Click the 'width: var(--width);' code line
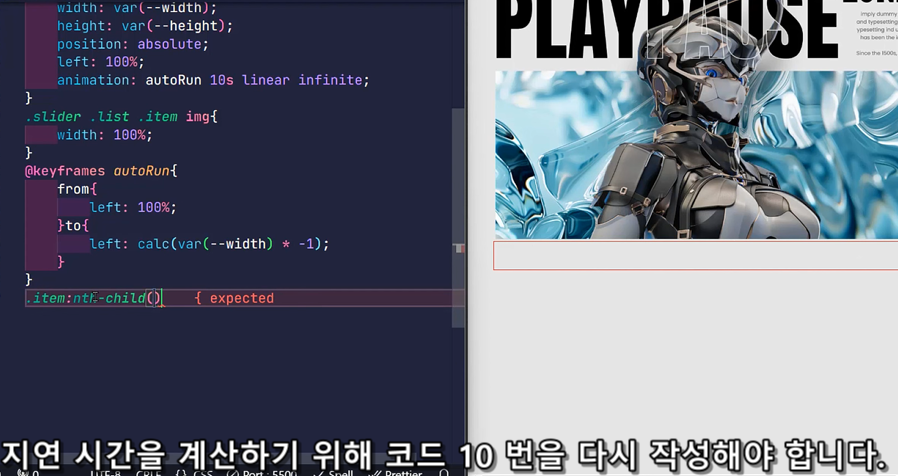 coord(137,7)
